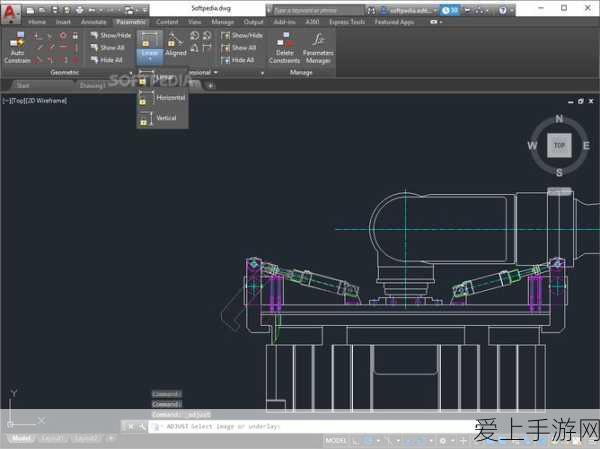Click the Coincident constraint icon

click(x=37, y=36)
